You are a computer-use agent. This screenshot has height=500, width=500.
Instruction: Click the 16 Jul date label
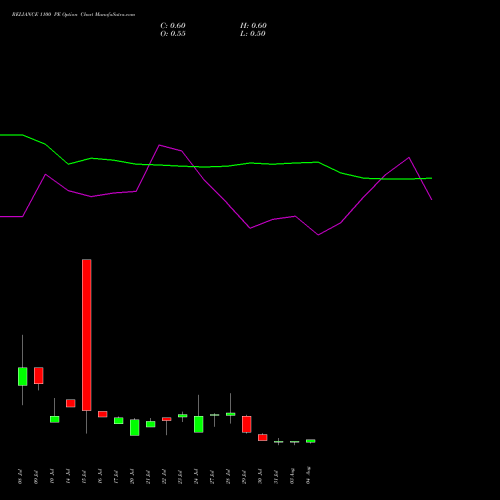(100, 476)
